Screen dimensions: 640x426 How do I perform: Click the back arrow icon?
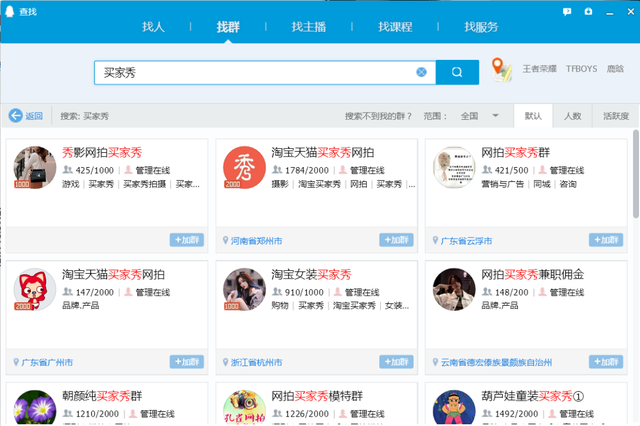point(16,116)
